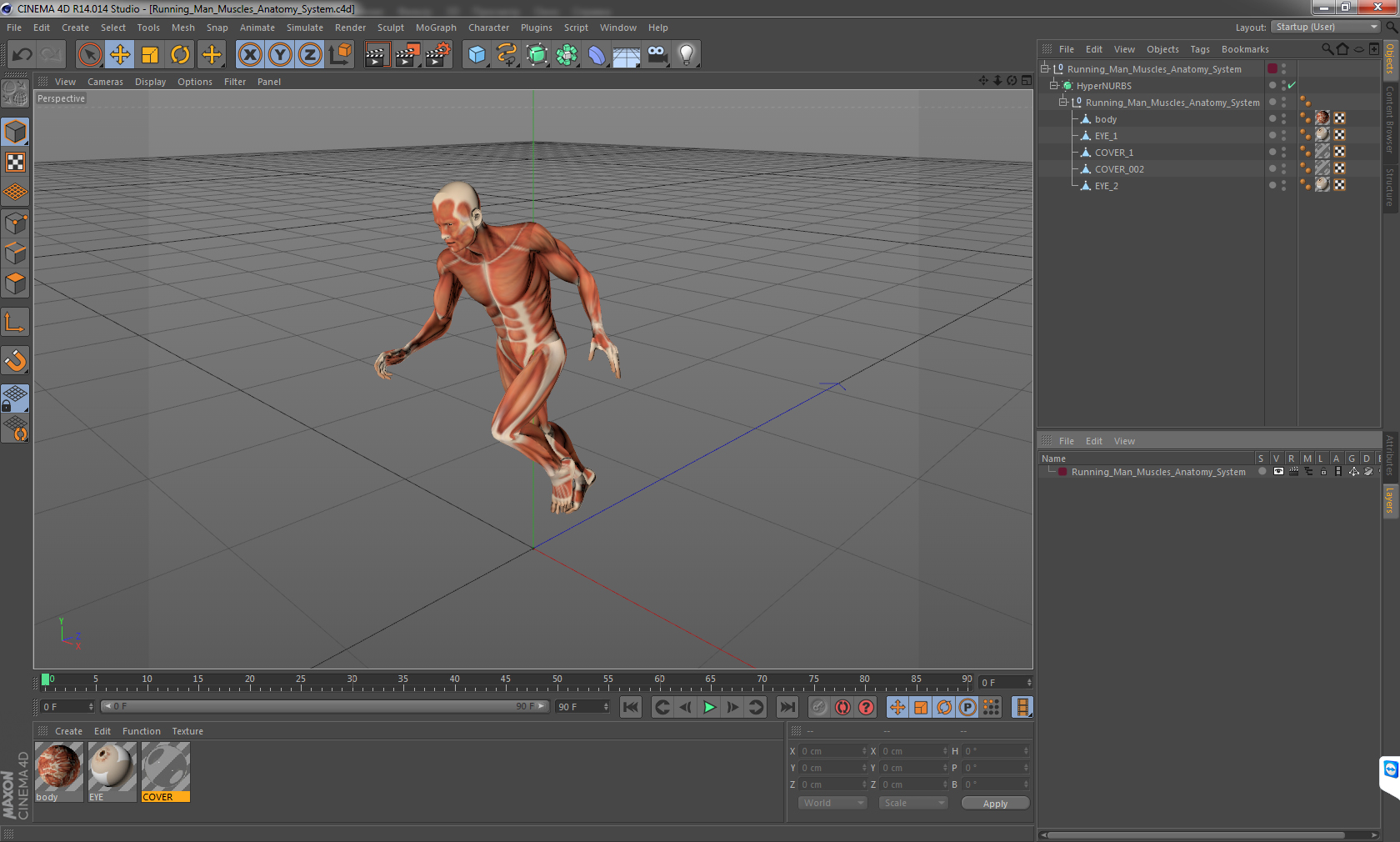Viewport: 1400px width, 842px height.
Task: Click the Coordinate System icon
Action: pos(340,55)
